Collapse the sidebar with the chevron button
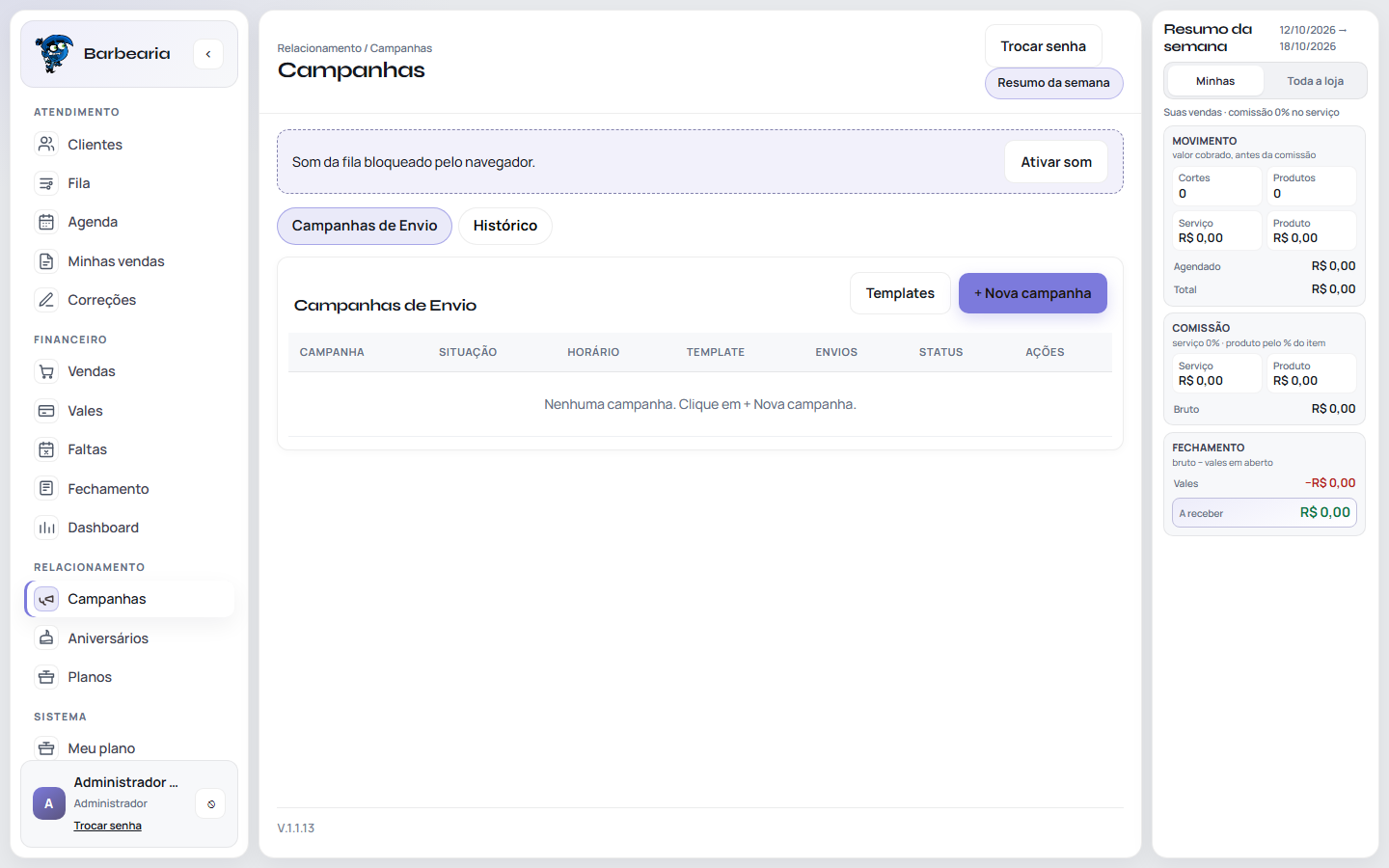 (x=208, y=54)
